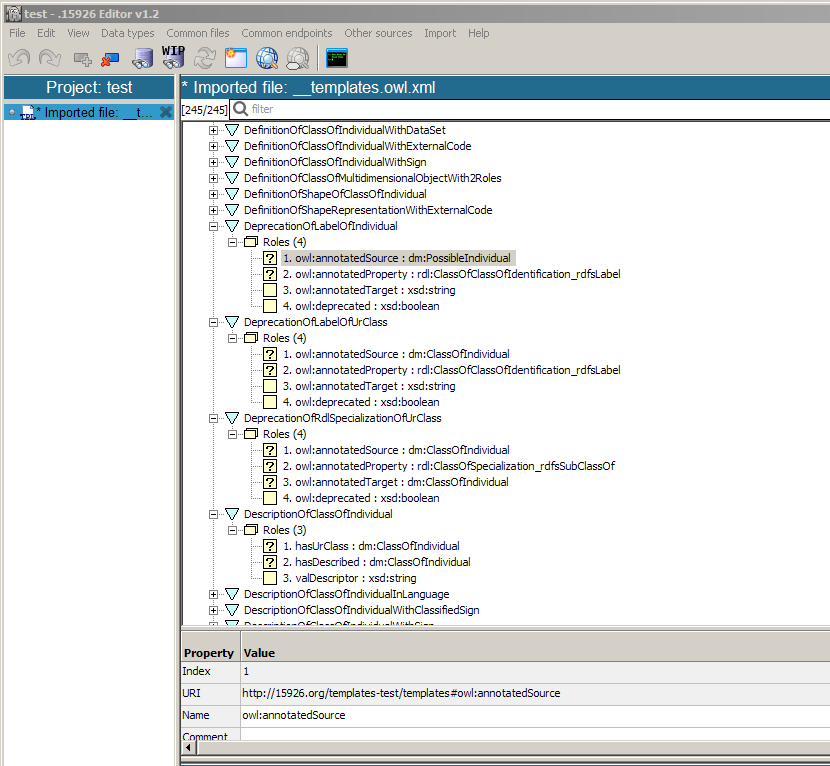Collapse Roles (3) under DescriptionOfClassOfIndividual
This screenshot has height=766, width=830.
coord(234,530)
